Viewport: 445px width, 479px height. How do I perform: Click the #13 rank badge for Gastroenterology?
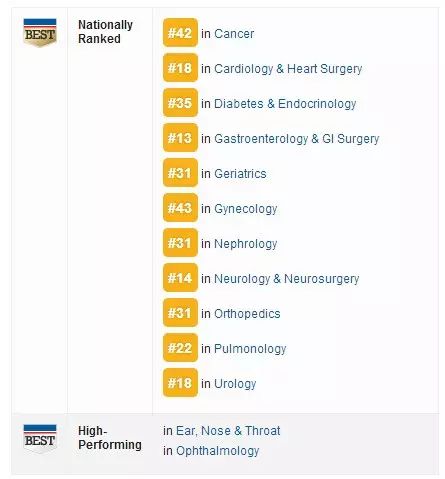click(x=180, y=138)
